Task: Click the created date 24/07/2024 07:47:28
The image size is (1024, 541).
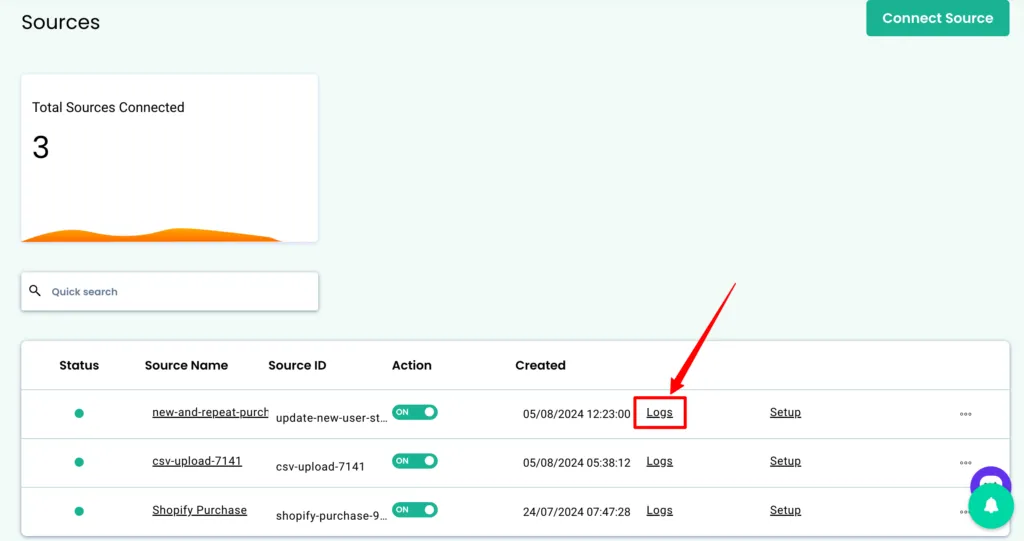Action: pos(577,512)
